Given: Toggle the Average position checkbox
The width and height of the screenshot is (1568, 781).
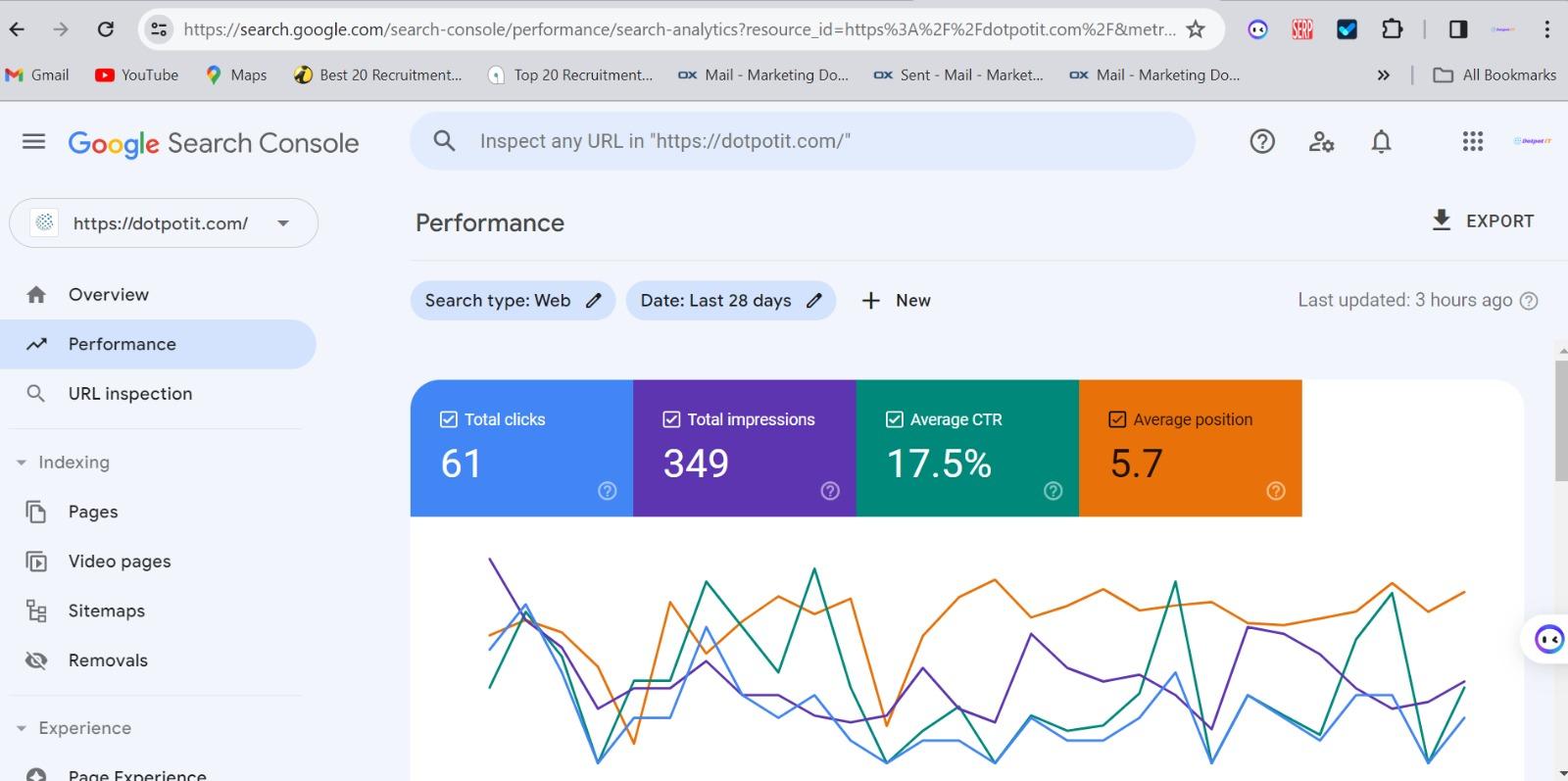Looking at the screenshot, I should [x=1117, y=419].
